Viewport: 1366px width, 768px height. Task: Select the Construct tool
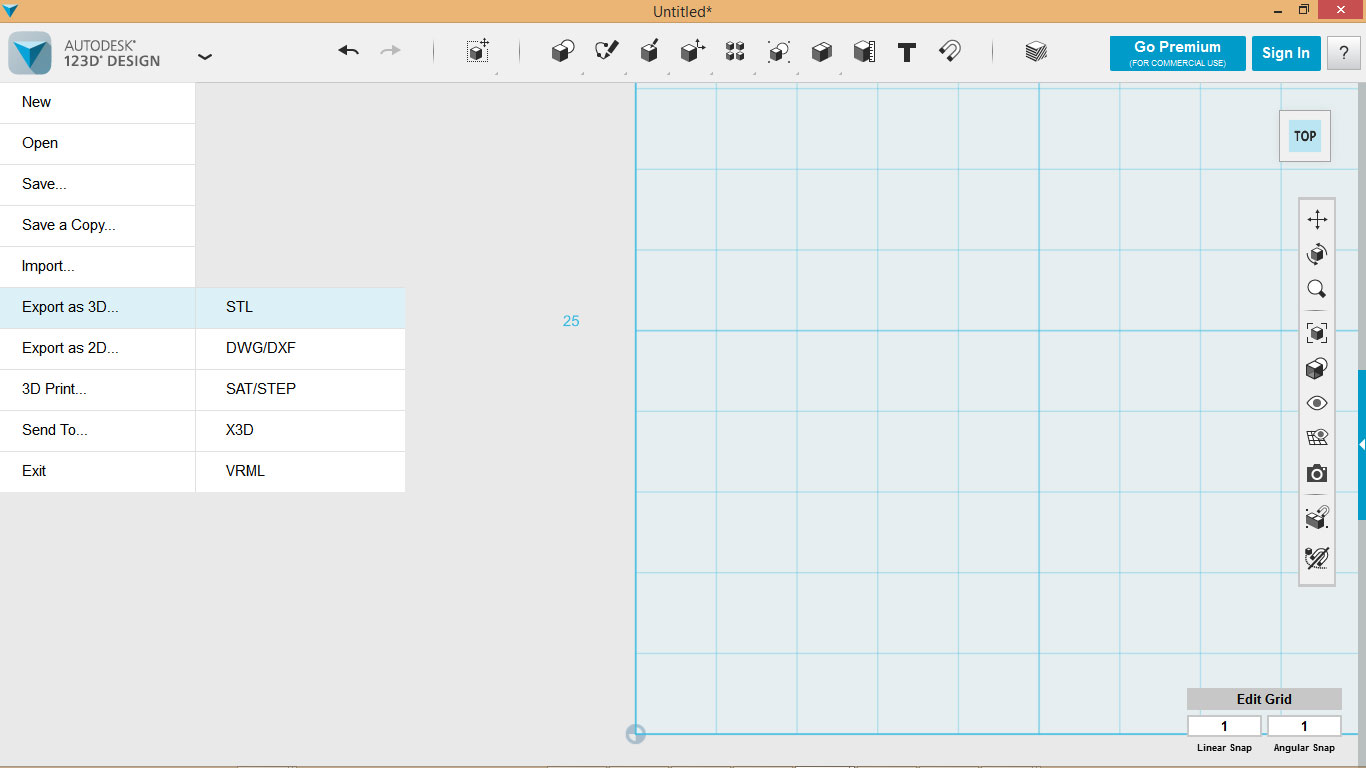pyautogui.click(x=649, y=52)
